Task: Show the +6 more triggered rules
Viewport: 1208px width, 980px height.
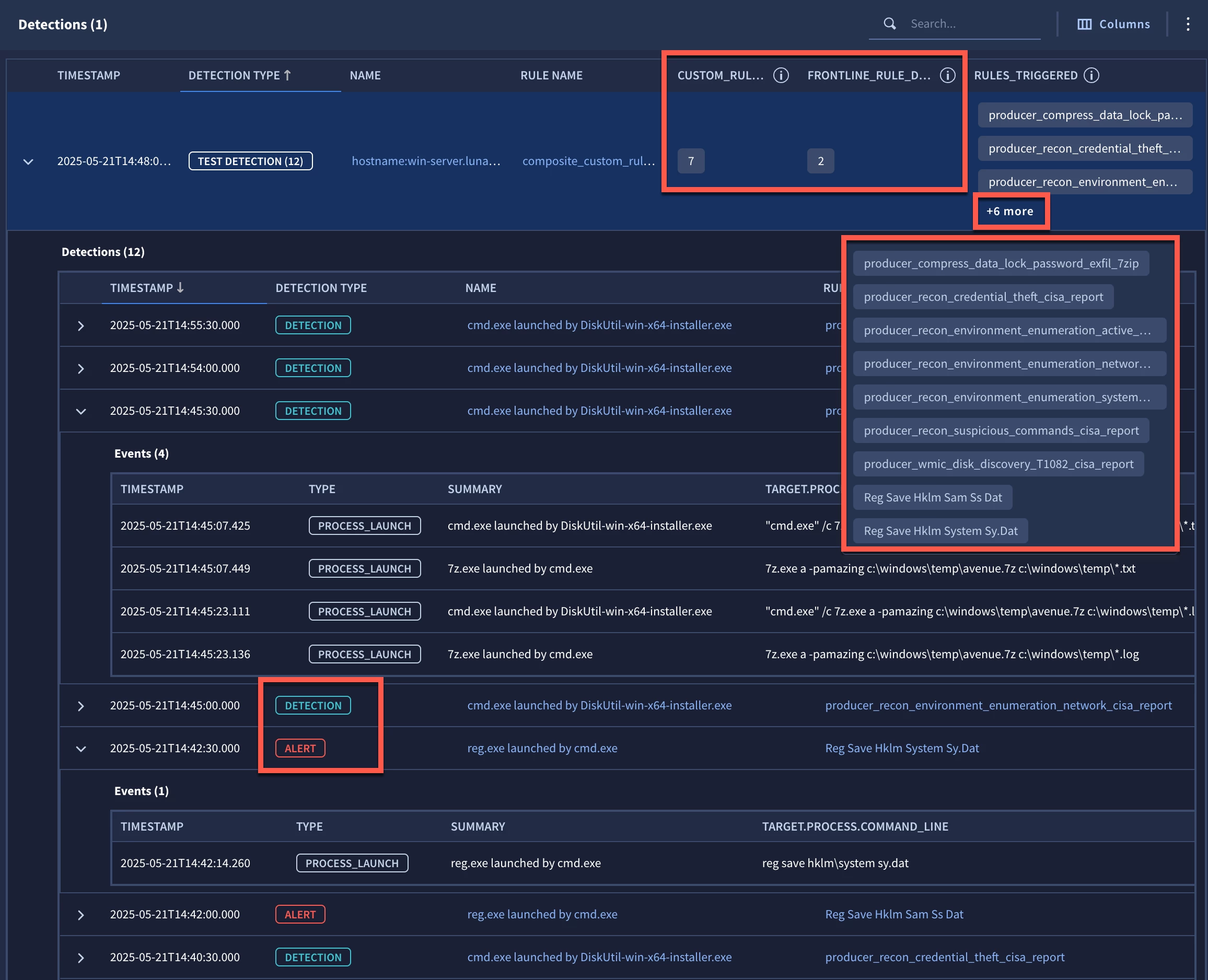Action: point(1010,211)
